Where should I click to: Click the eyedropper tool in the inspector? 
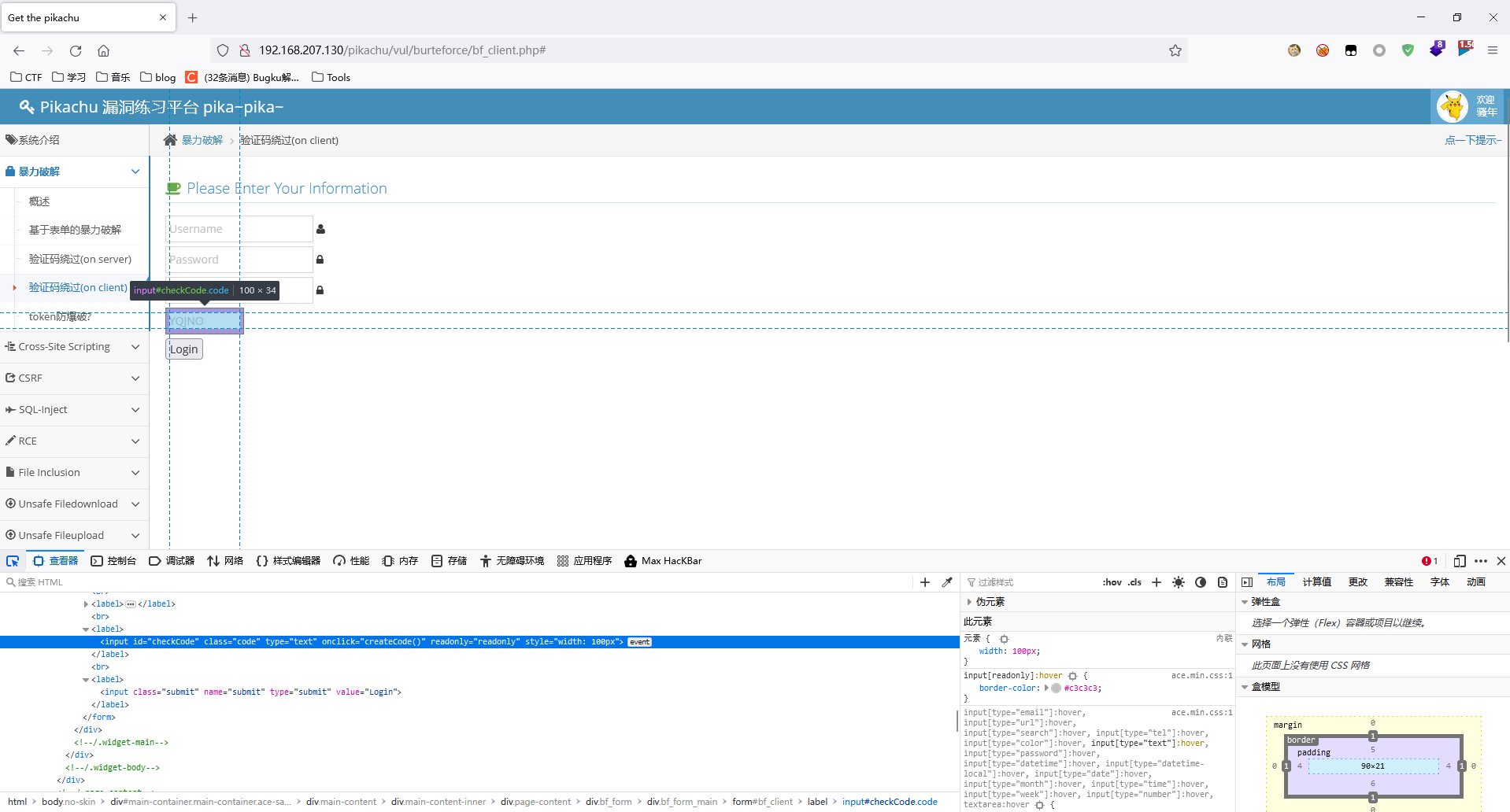point(947,582)
